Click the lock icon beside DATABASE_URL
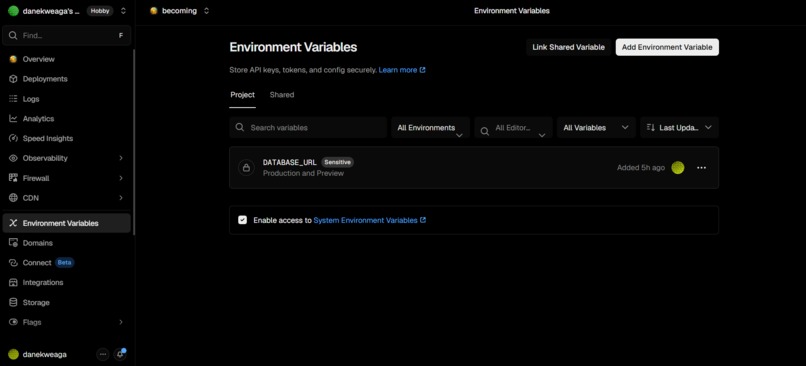 [x=246, y=168]
